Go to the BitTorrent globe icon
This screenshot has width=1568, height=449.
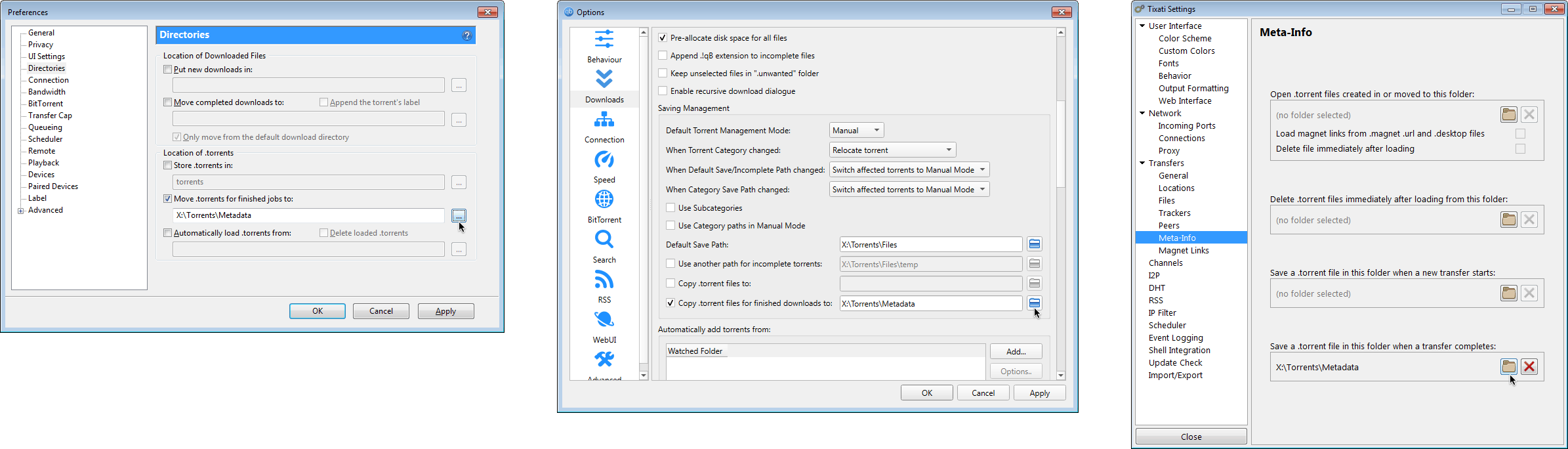pyautogui.click(x=604, y=200)
